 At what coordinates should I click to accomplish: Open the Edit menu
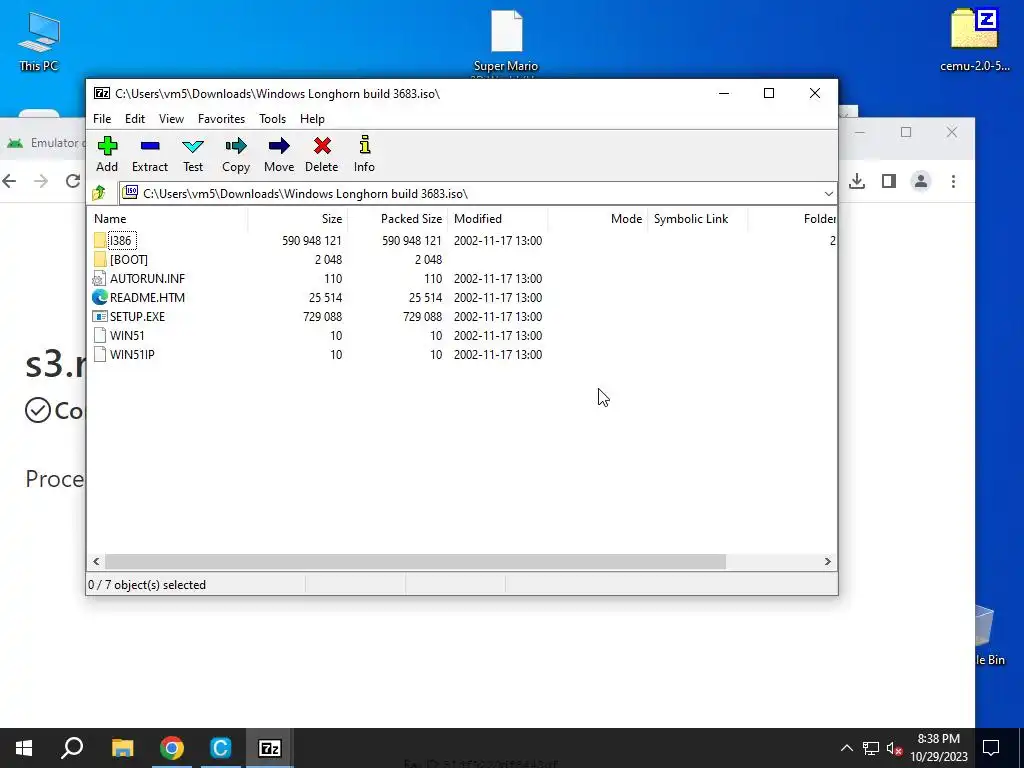[135, 119]
